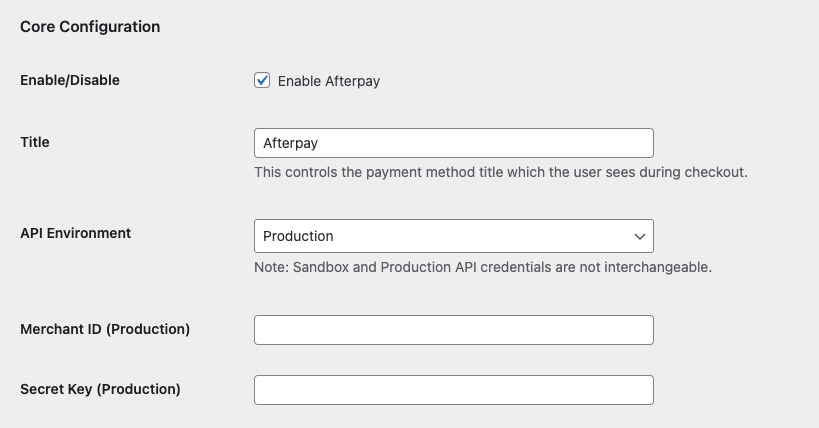Click the Secret Key (Production) label
The image size is (819, 428).
pos(100,388)
